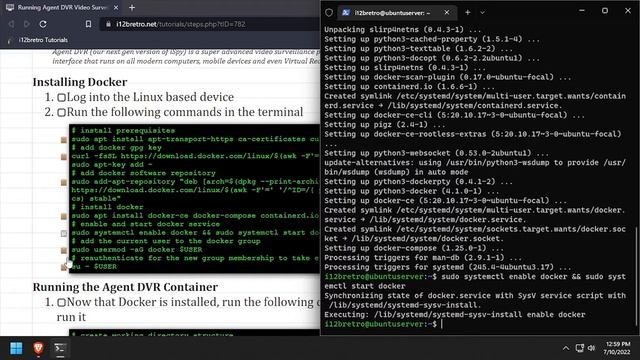Close the Running Agent DVR browser tab
The width and height of the screenshot is (640, 360).
[116, 7]
